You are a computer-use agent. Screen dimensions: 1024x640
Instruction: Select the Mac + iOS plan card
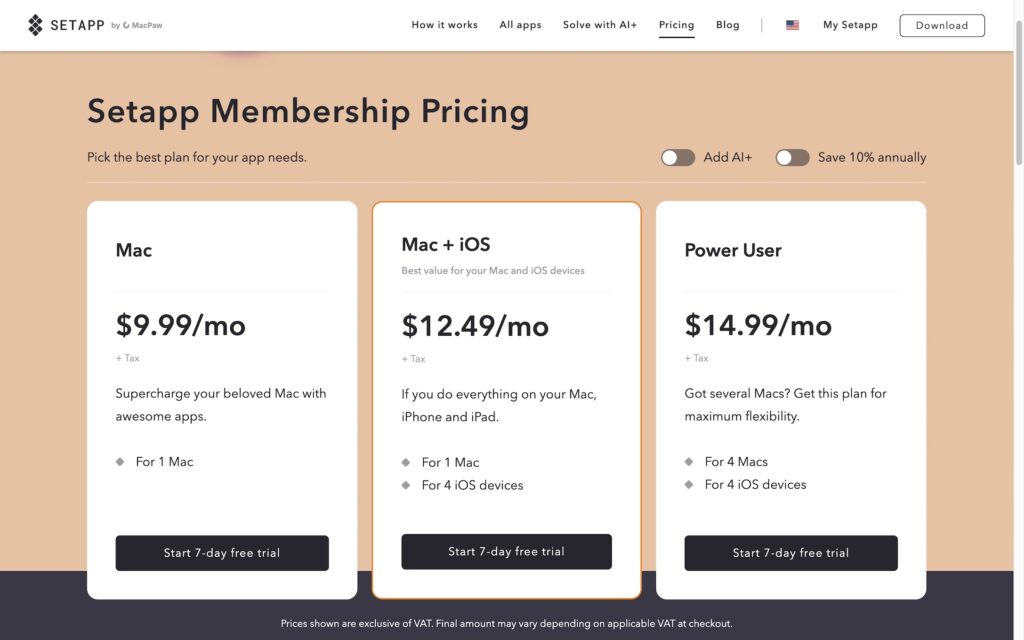pos(506,300)
